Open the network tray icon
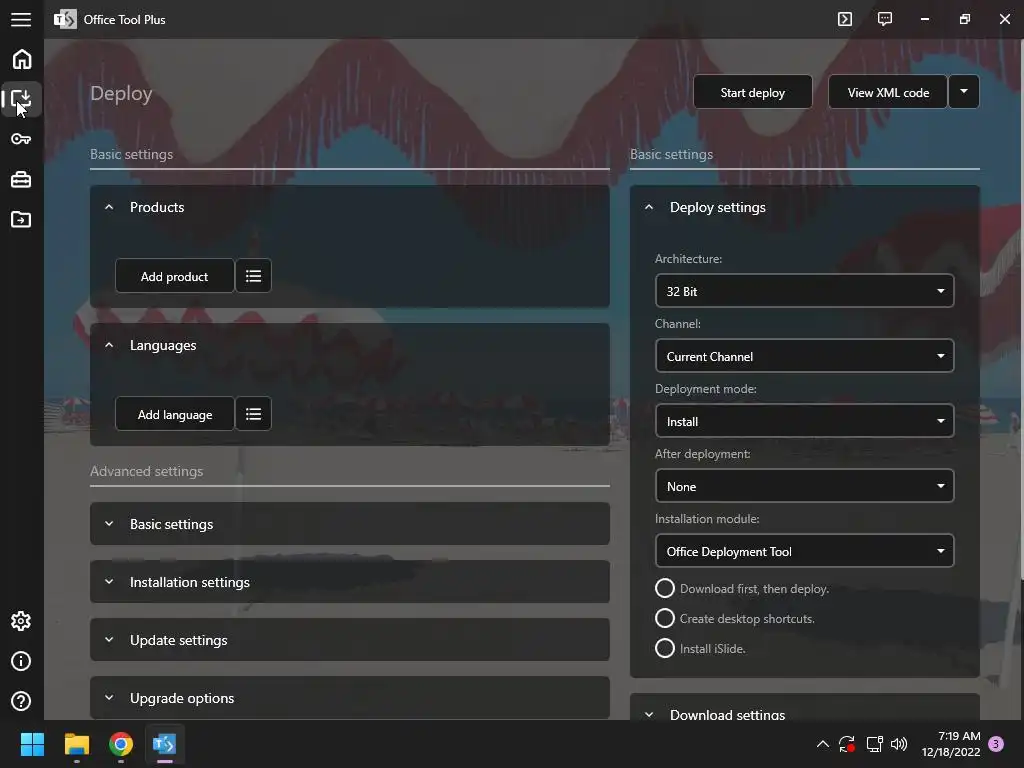Viewport: 1024px width, 768px height. coord(874,744)
